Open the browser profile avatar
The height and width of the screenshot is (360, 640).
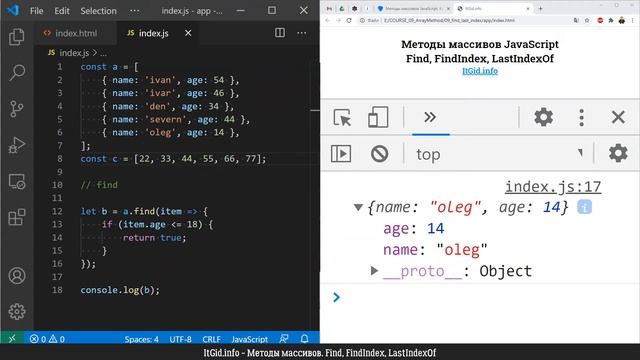(x=622, y=20)
